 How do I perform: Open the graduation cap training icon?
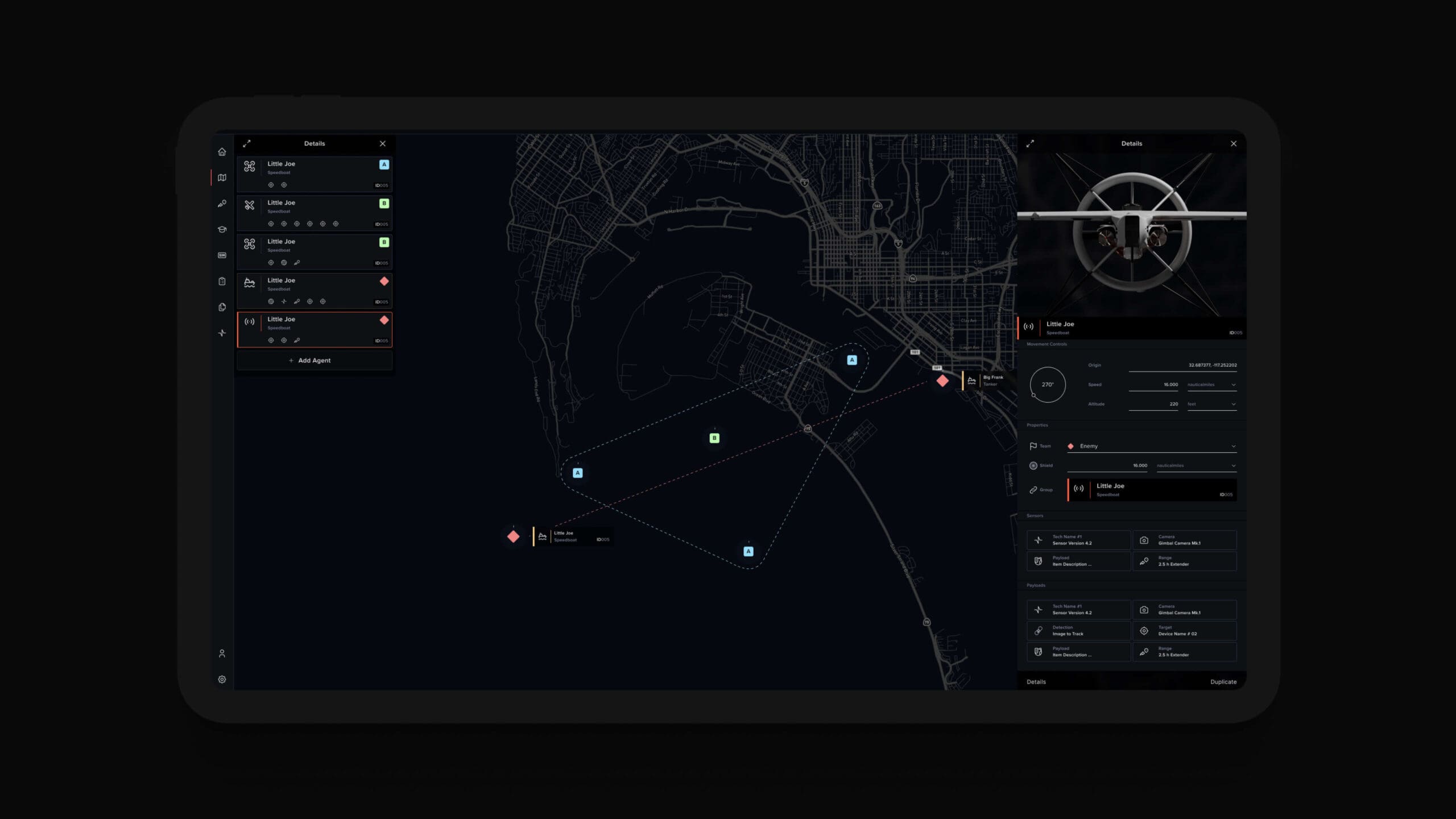[222, 229]
